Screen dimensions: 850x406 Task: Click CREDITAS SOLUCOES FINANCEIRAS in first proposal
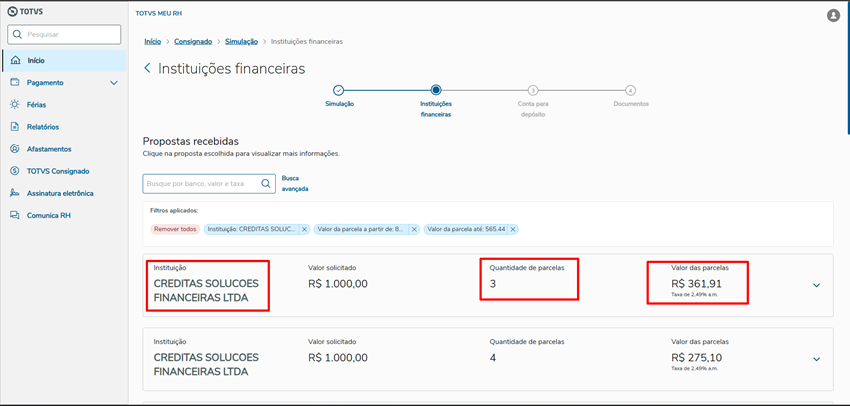tap(207, 291)
